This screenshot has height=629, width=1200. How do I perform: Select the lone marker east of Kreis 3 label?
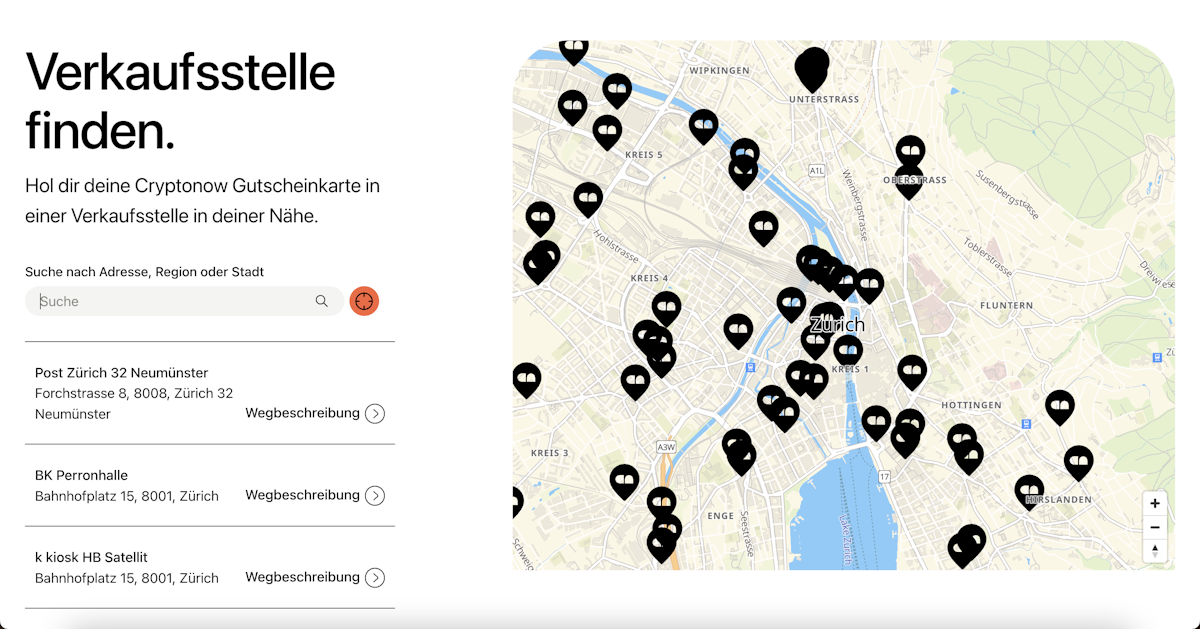625,482
